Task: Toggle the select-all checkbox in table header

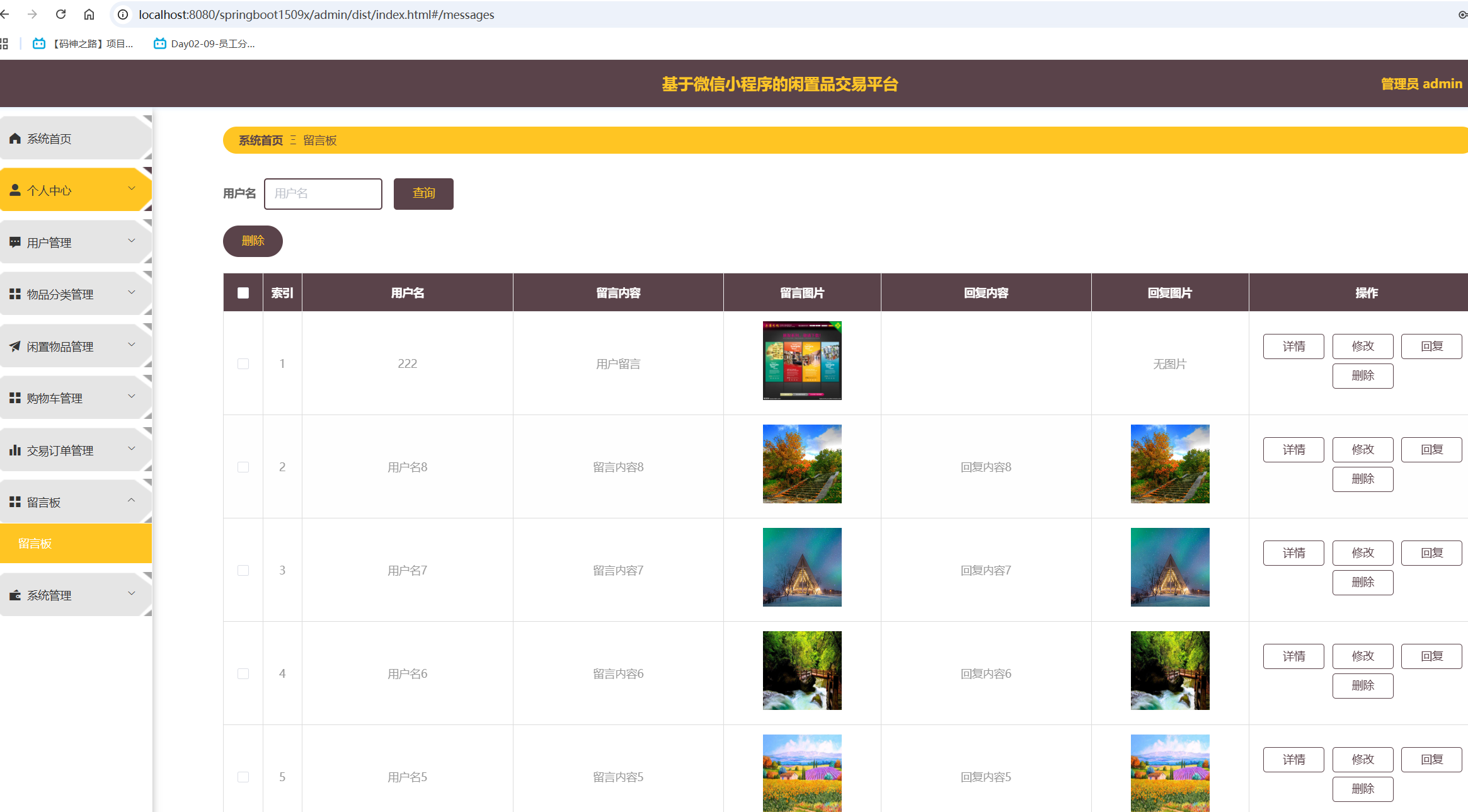Action: pos(243,292)
